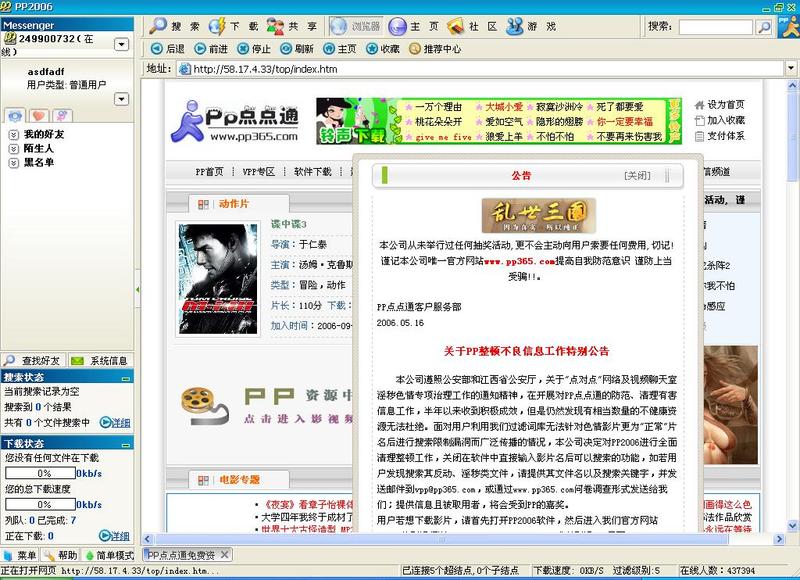The image size is (800, 580).
Task: Click the www.pp365.com red link in notice
Action: click(x=519, y=261)
